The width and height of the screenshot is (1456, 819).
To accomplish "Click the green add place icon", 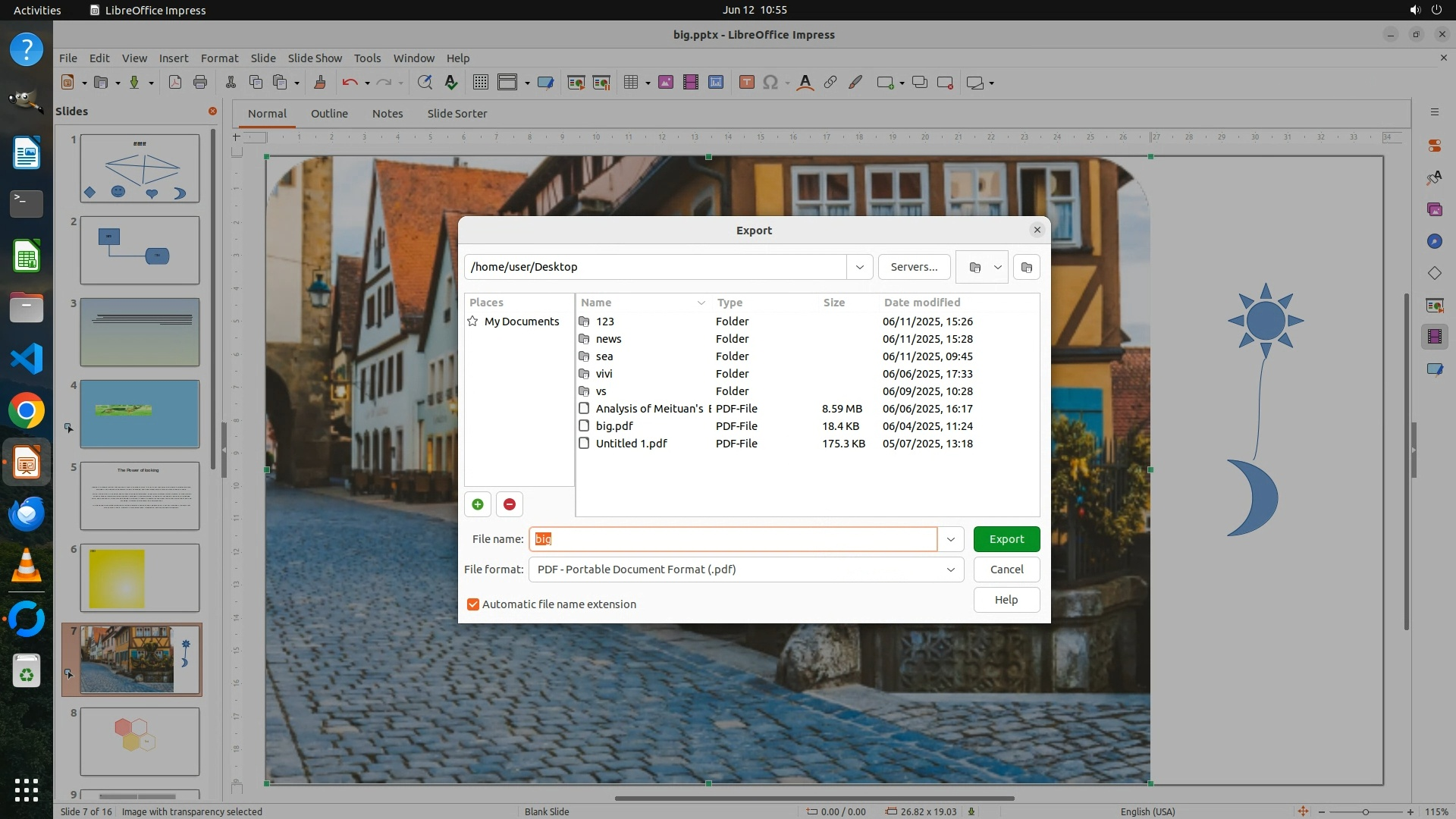I will pyautogui.click(x=478, y=504).
